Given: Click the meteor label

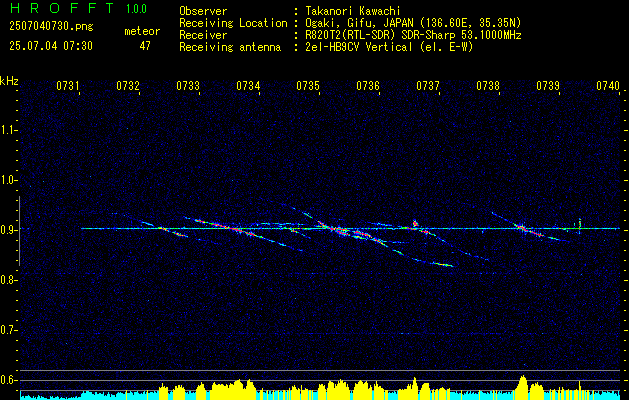Looking at the screenshot, I should coord(142,31).
